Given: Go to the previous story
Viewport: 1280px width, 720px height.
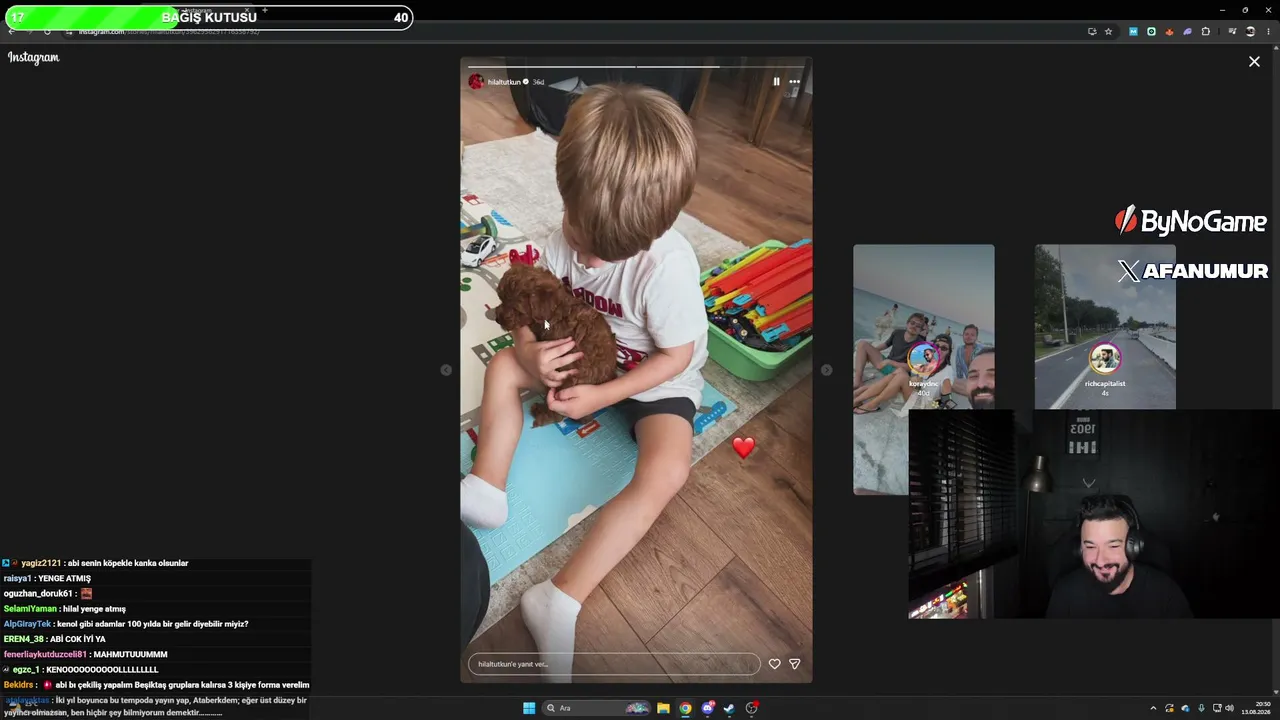Looking at the screenshot, I should (x=446, y=370).
